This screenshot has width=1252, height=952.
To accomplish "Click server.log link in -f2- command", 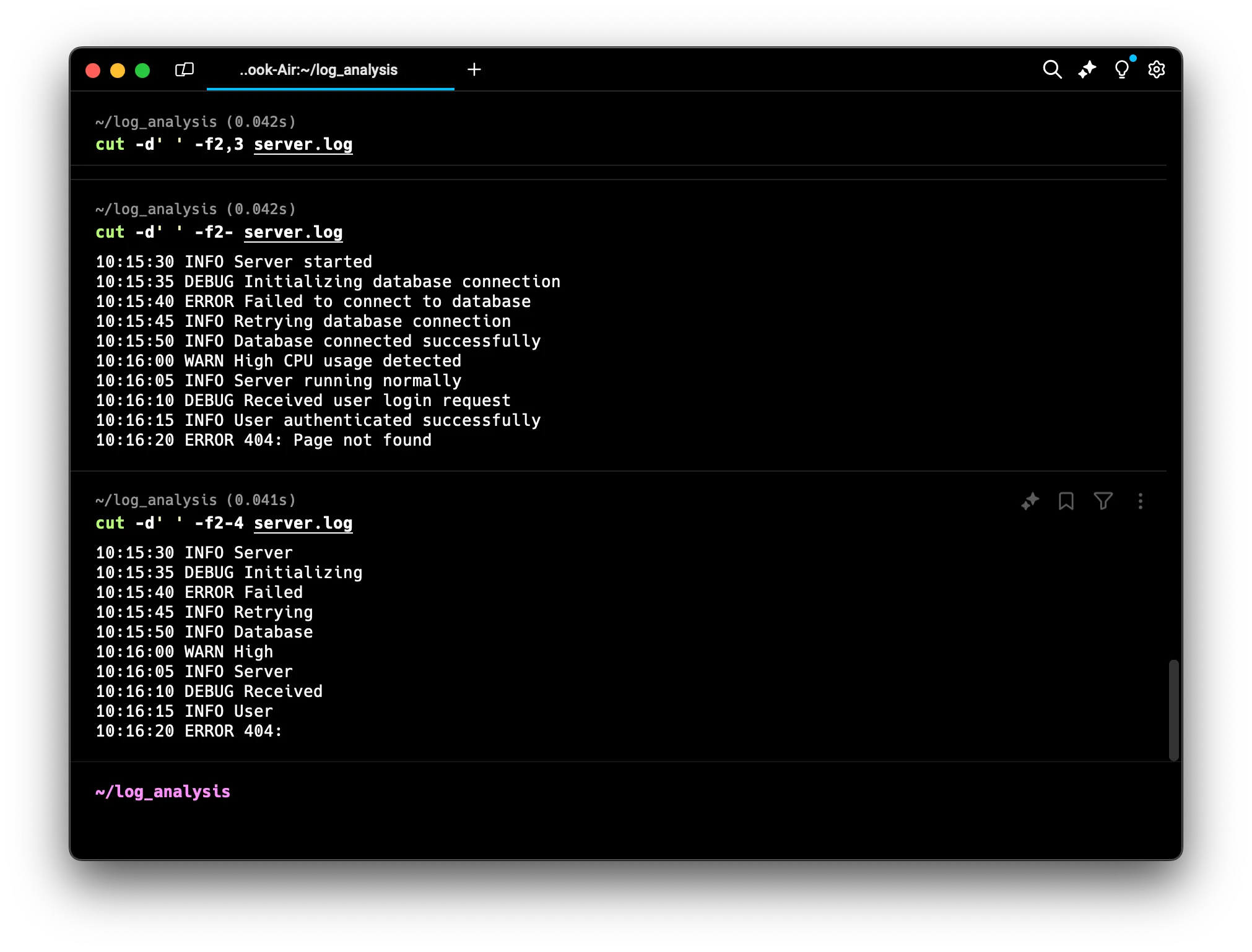I will click(x=293, y=232).
